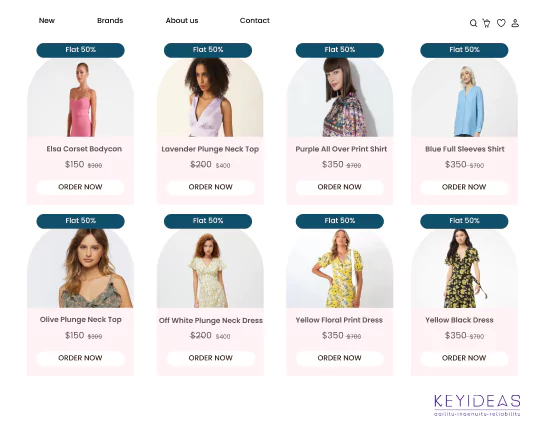Select the Elsa Corset Bodycon product image
The image size is (540, 426).
[x=81, y=98]
